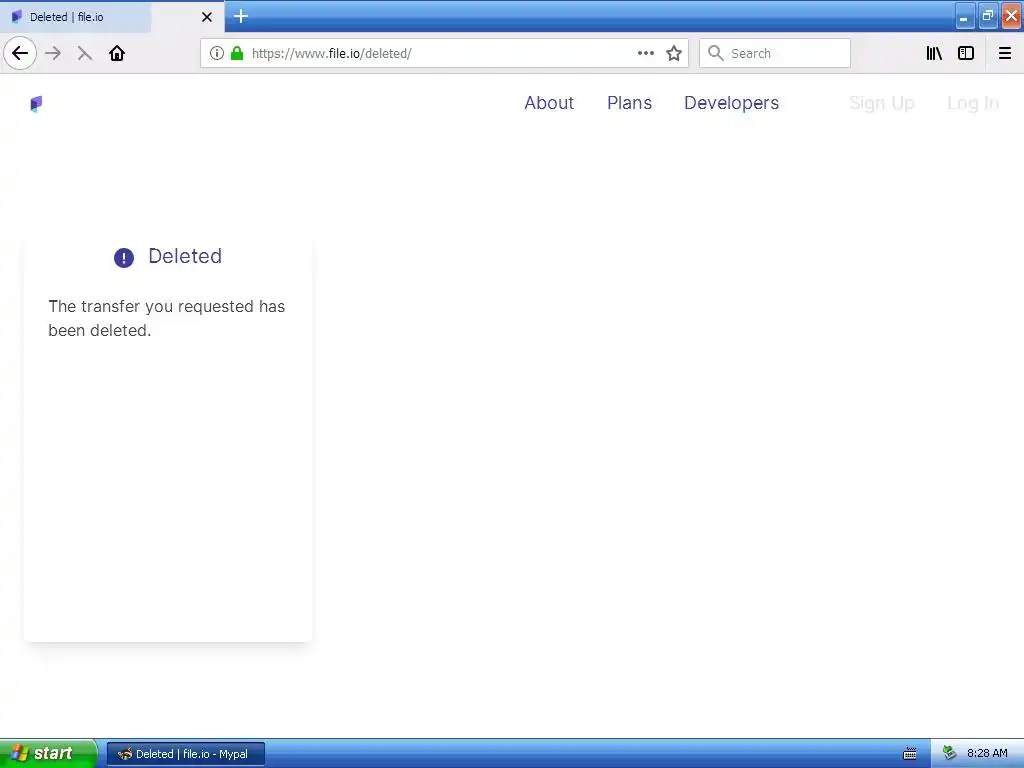Image resolution: width=1024 pixels, height=768 pixels.
Task: Select 'Deleted | file.io - Mypal' taskbar button
Action: click(185, 754)
